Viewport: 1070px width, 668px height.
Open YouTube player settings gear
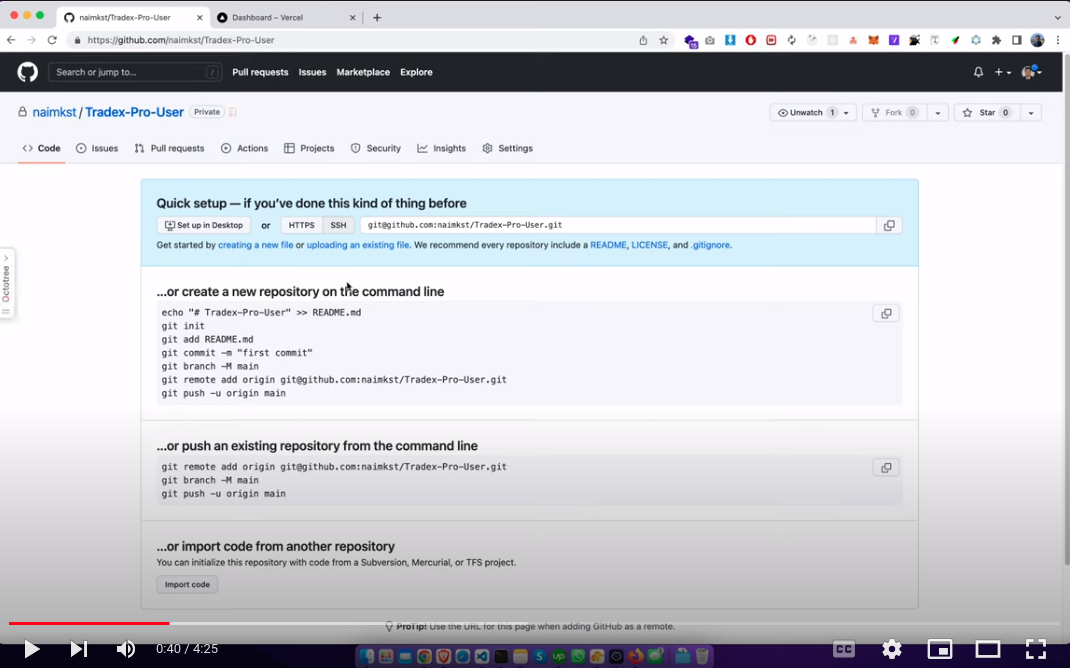(x=891, y=649)
